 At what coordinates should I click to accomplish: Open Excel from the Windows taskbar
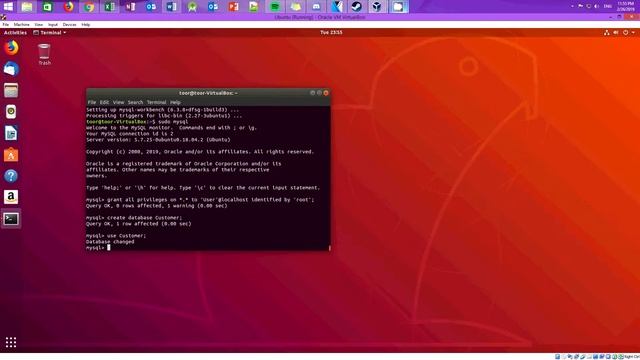tap(109, 7)
